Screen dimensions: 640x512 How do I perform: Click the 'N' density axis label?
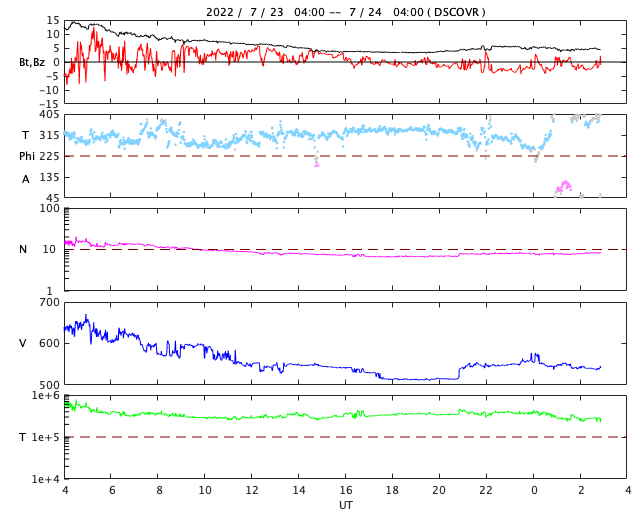23,249
